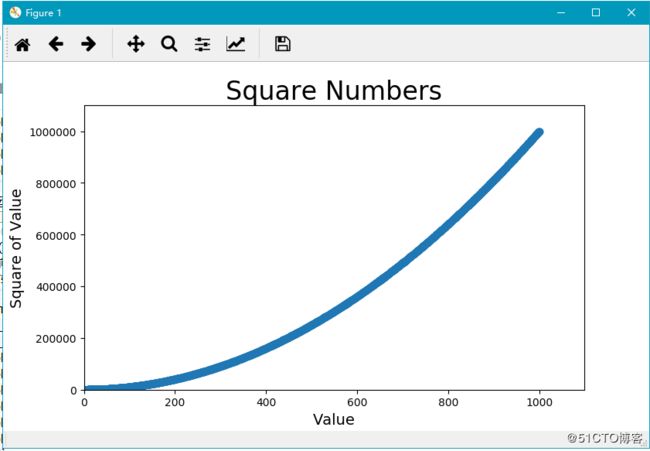Go forward to next view arrow
The height and width of the screenshot is (451, 650).
pyautogui.click(x=88, y=44)
